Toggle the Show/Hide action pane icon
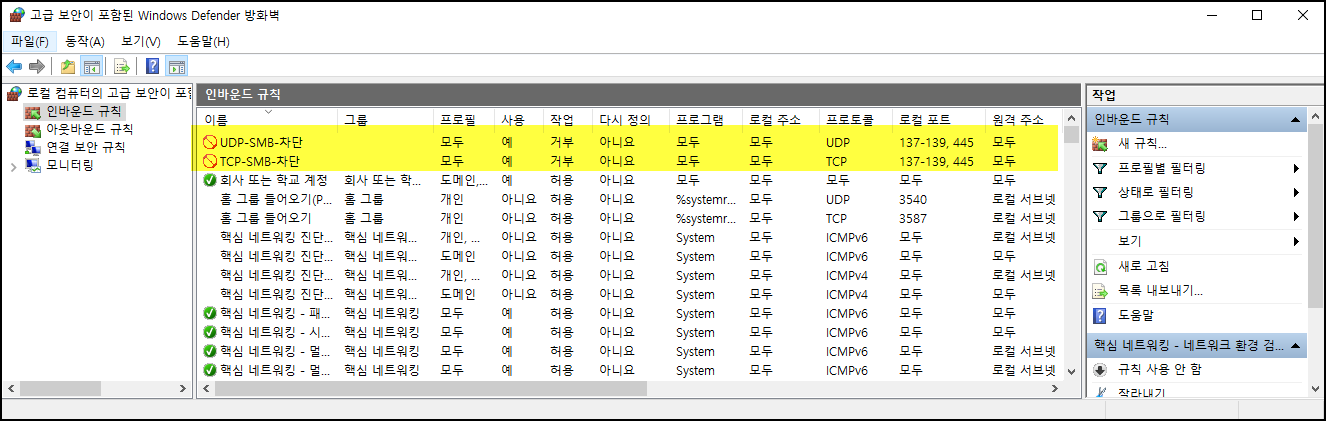Viewport: 1326px width, 421px height. [177, 67]
